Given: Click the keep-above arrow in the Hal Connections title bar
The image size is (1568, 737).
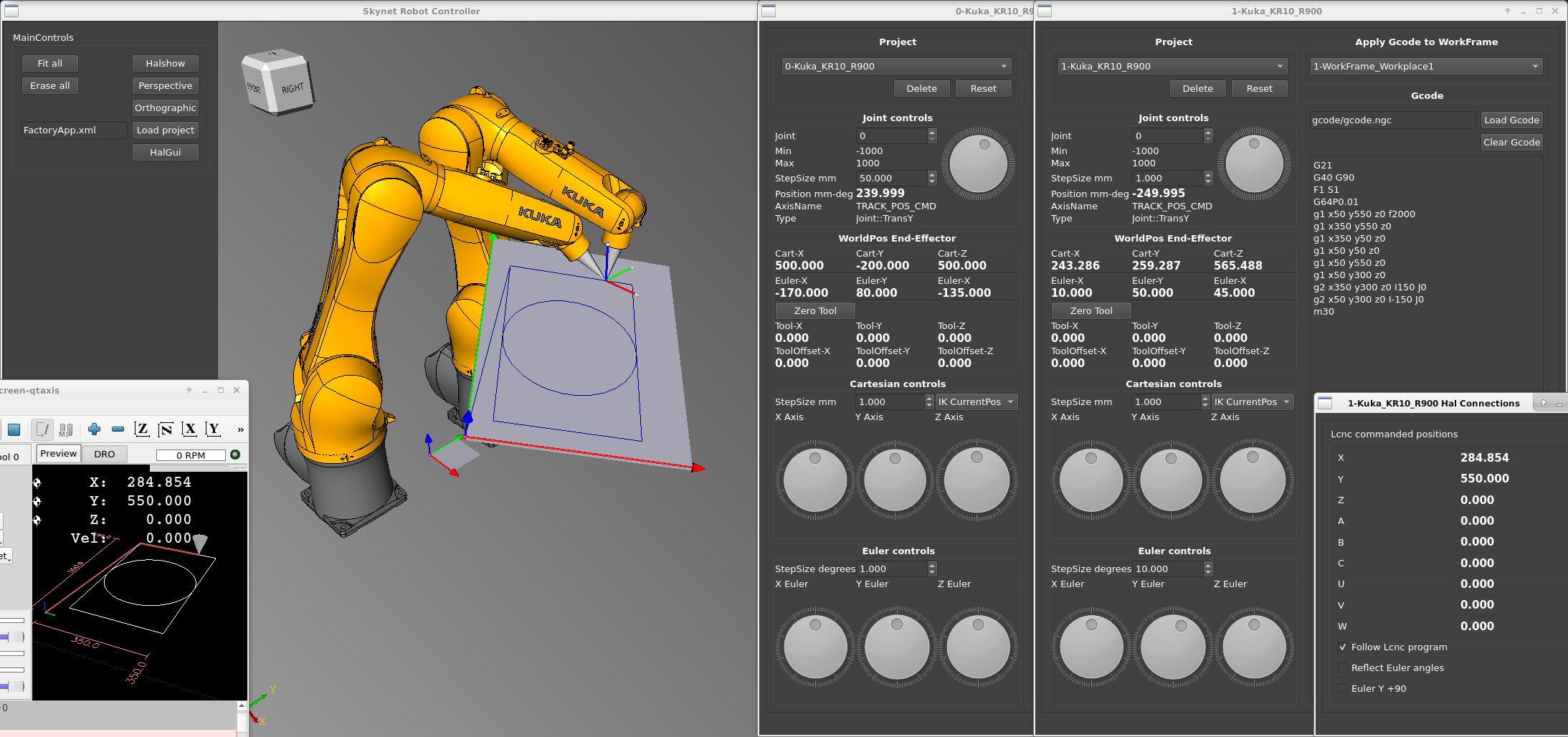Looking at the screenshot, I should 1544,403.
